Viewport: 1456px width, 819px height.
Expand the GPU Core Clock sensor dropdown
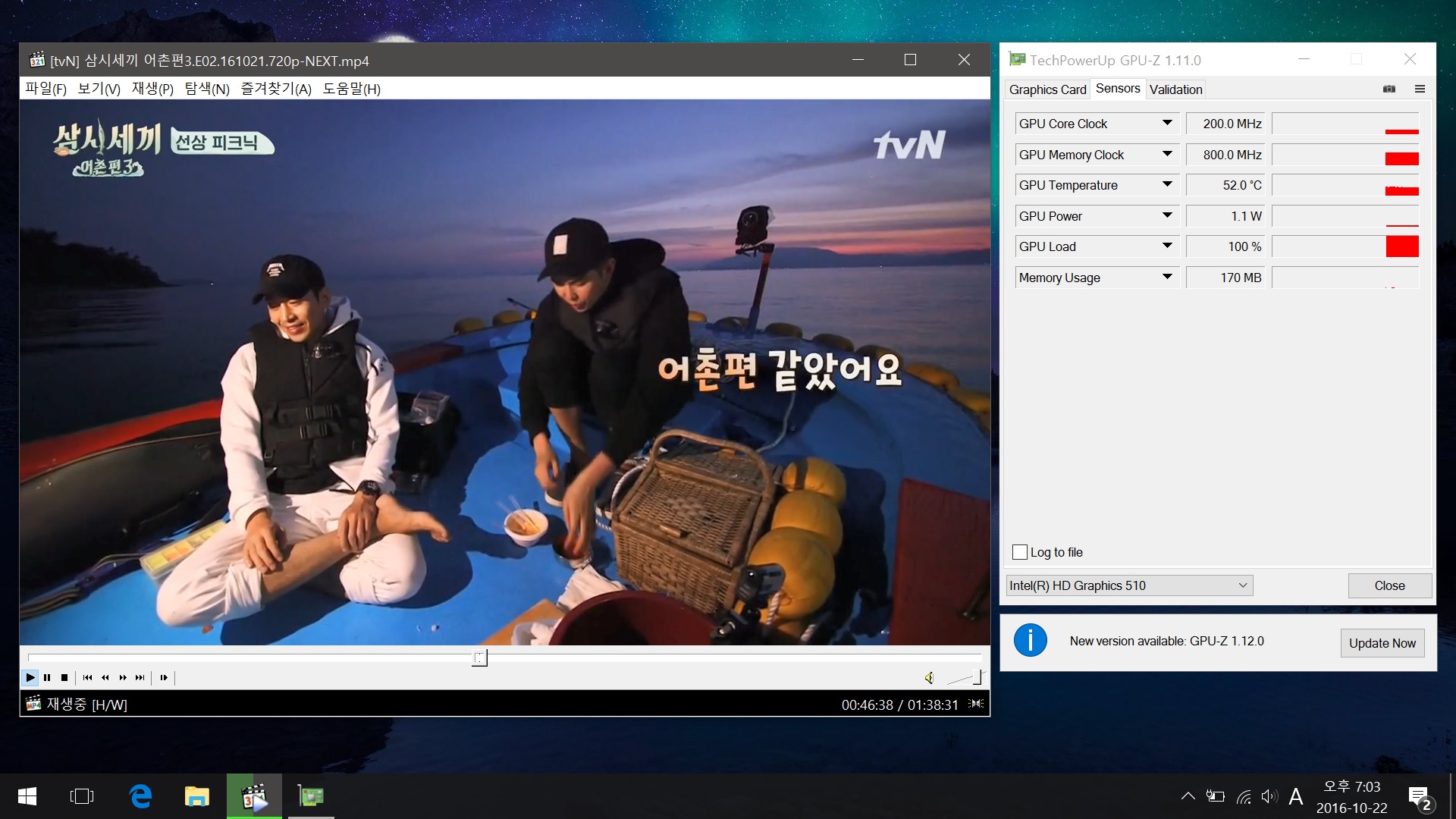click(1167, 124)
